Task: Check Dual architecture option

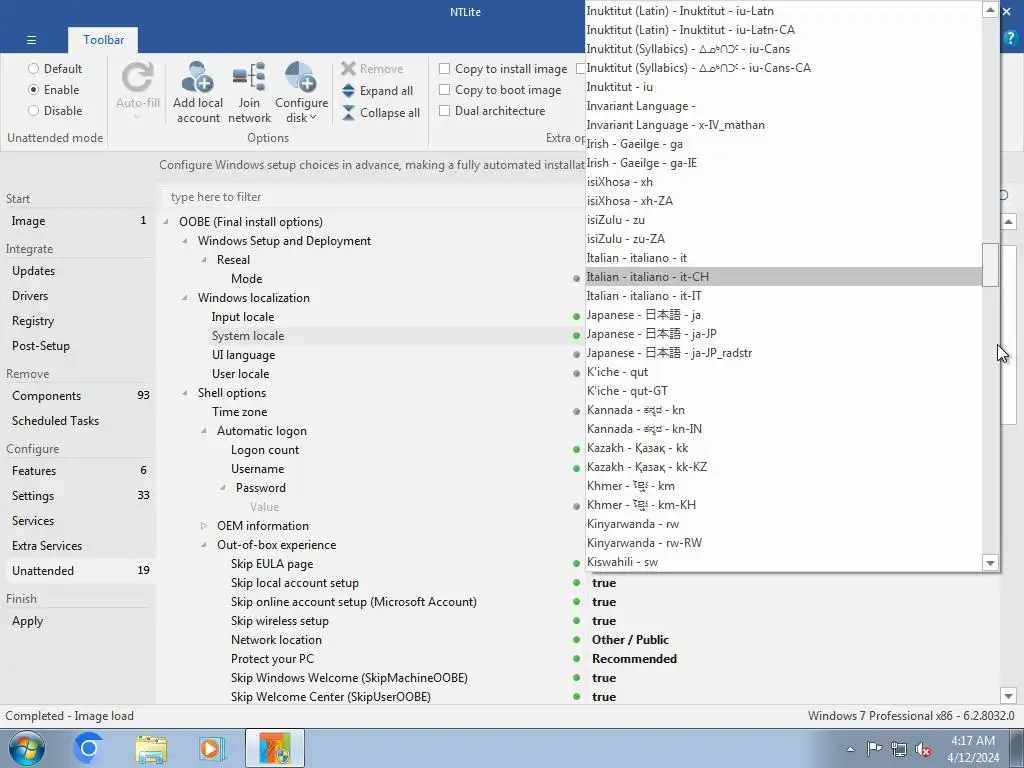Action: click(x=445, y=111)
